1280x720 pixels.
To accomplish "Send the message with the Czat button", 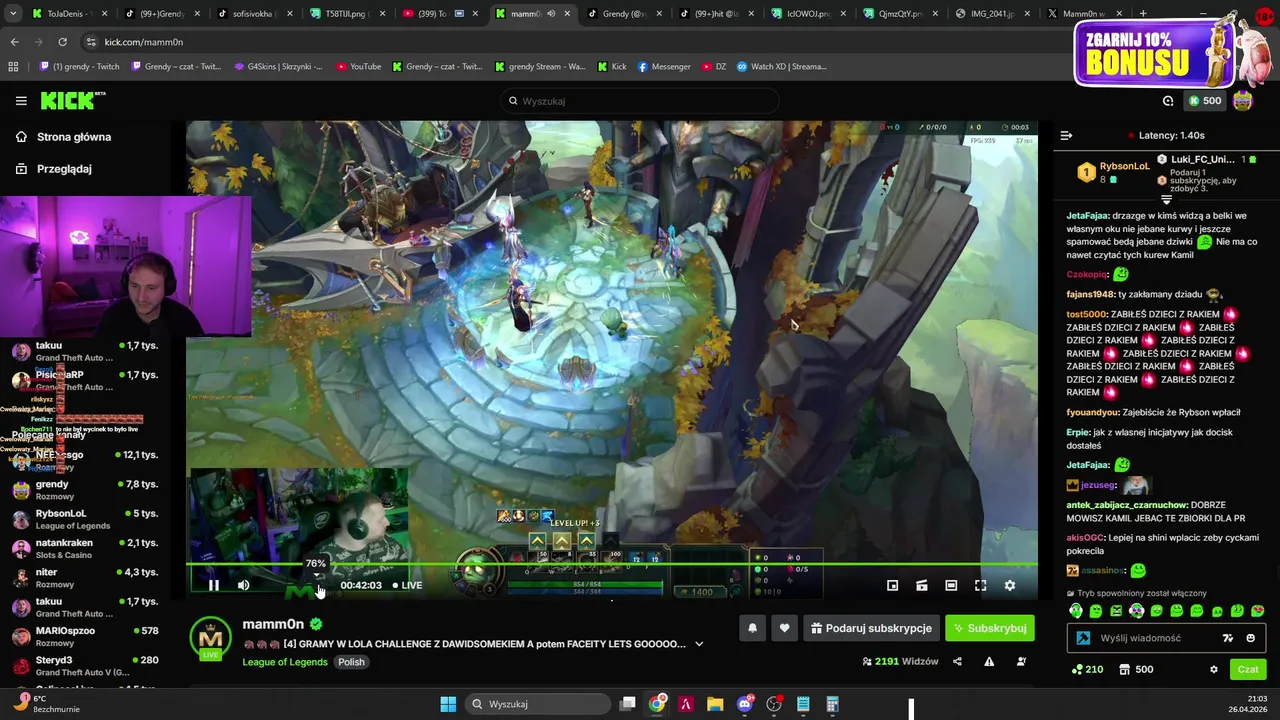I will [1248, 669].
